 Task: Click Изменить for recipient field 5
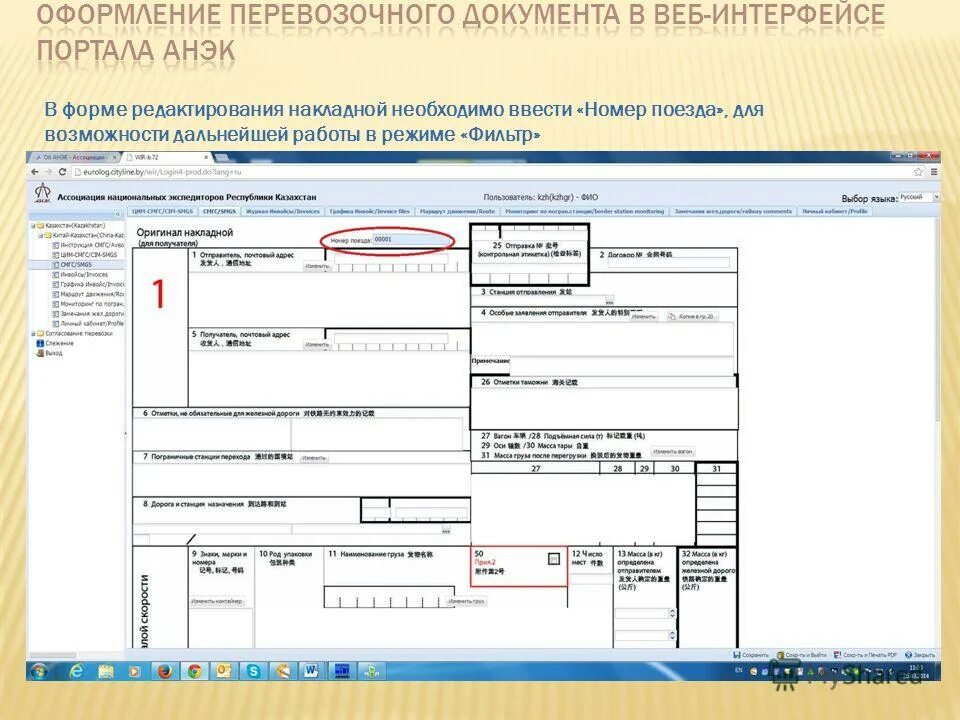[x=317, y=345]
